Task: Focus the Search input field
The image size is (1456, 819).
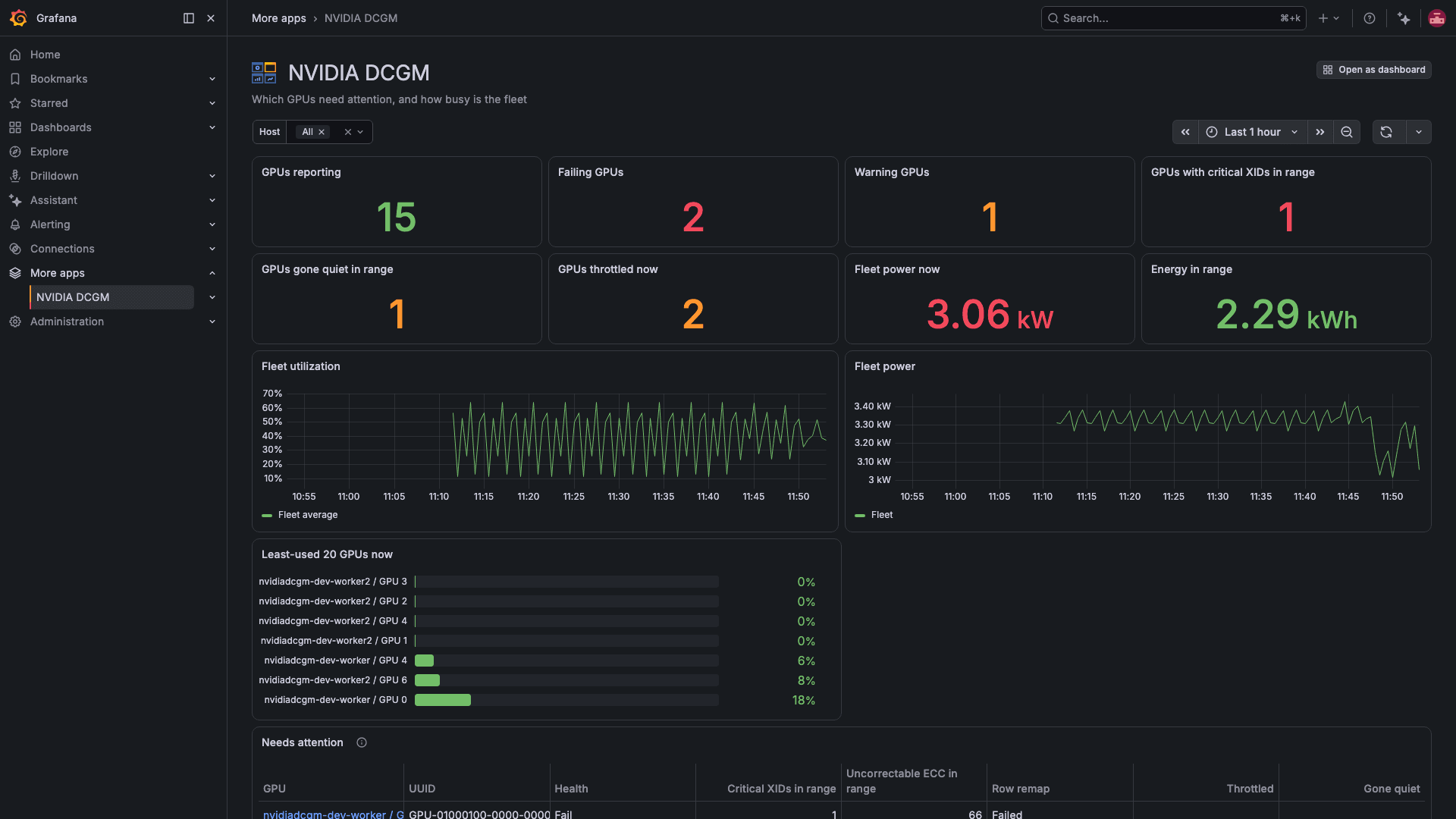Action: [1173, 18]
